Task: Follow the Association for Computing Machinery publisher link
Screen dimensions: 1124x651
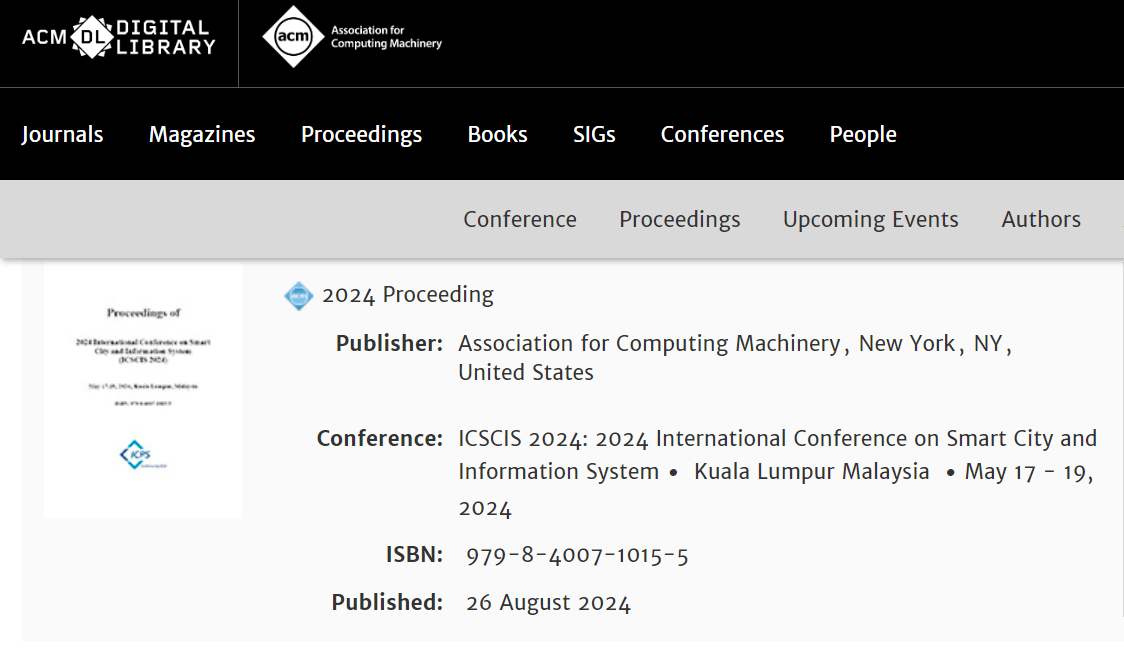Action: [649, 343]
